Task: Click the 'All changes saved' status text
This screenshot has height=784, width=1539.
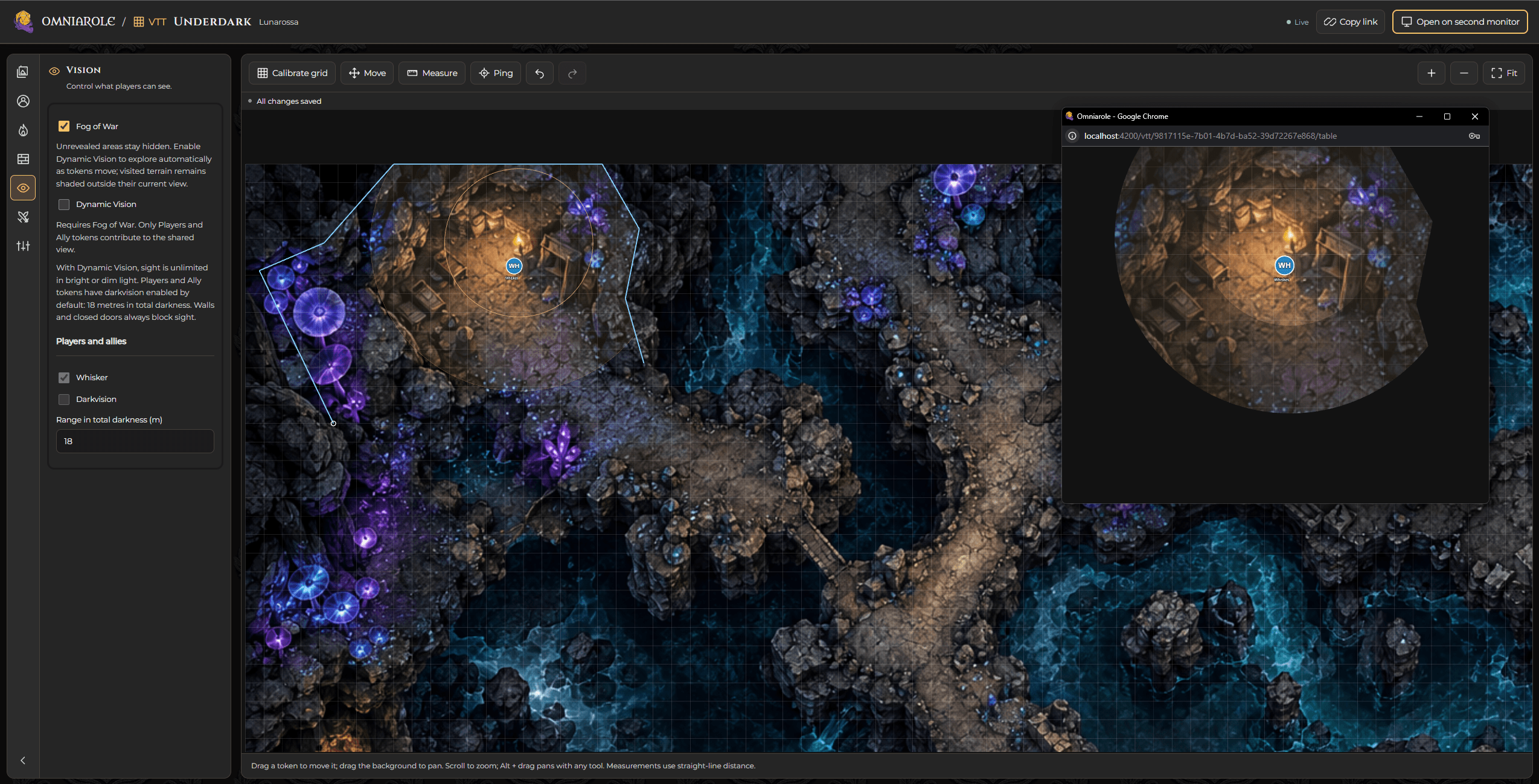Action: (x=289, y=101)
